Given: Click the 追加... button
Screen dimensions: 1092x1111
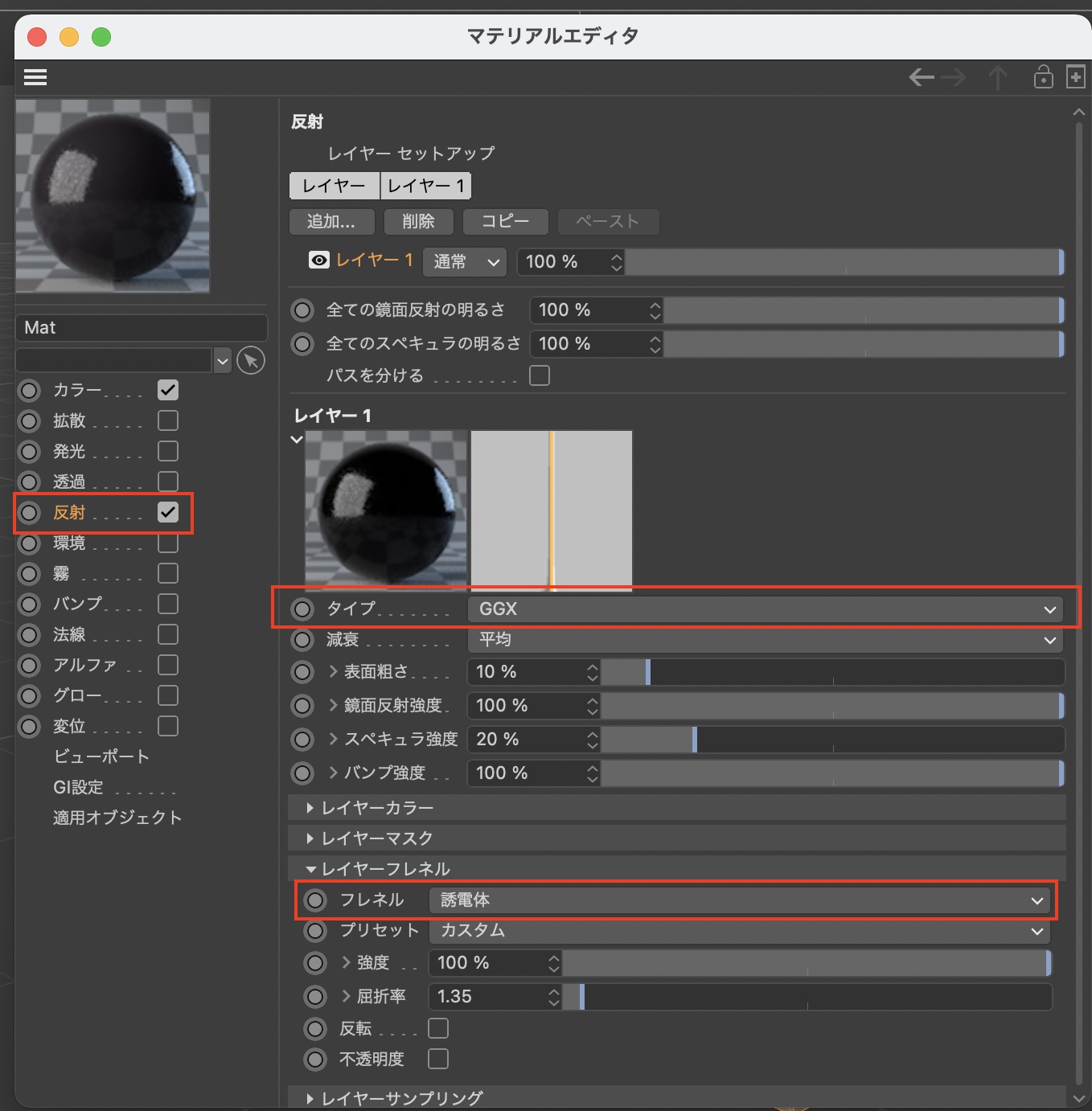Looking at the screenshot, I should click(x=331, y=222).
